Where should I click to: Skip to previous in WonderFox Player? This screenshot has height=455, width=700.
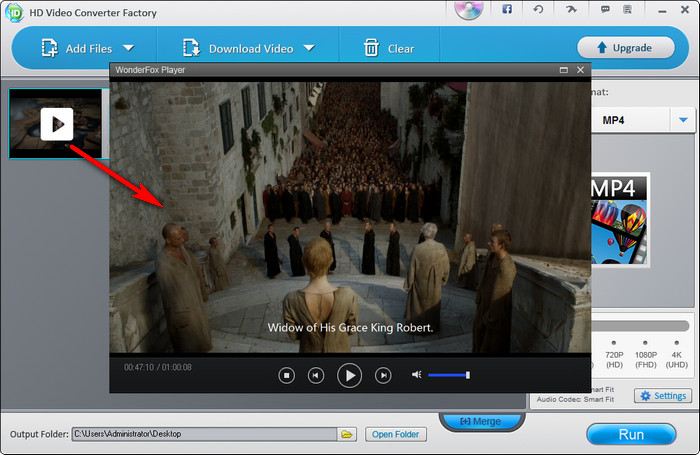click(316, 376)
